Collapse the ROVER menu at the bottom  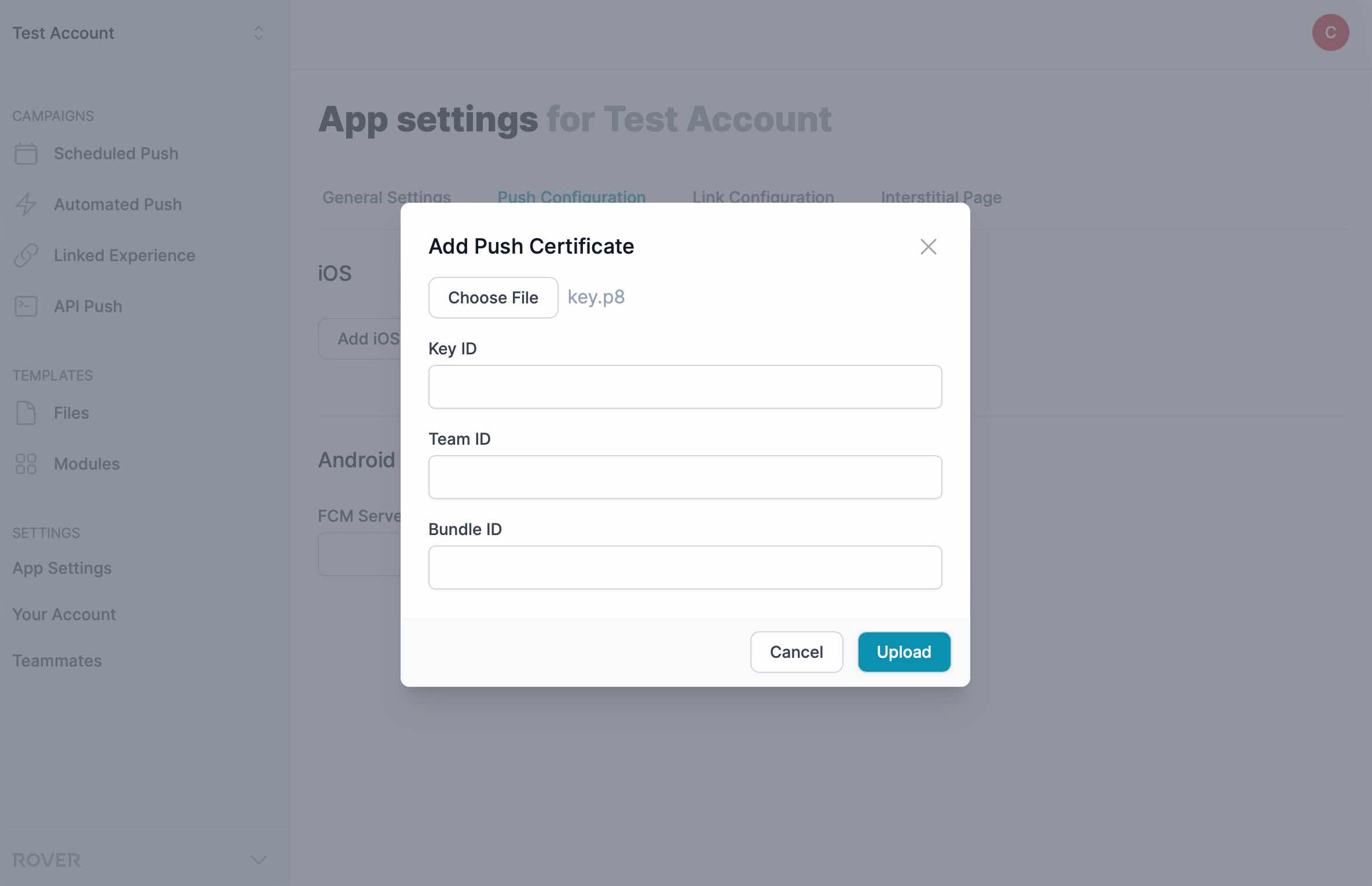click(258, 860)
